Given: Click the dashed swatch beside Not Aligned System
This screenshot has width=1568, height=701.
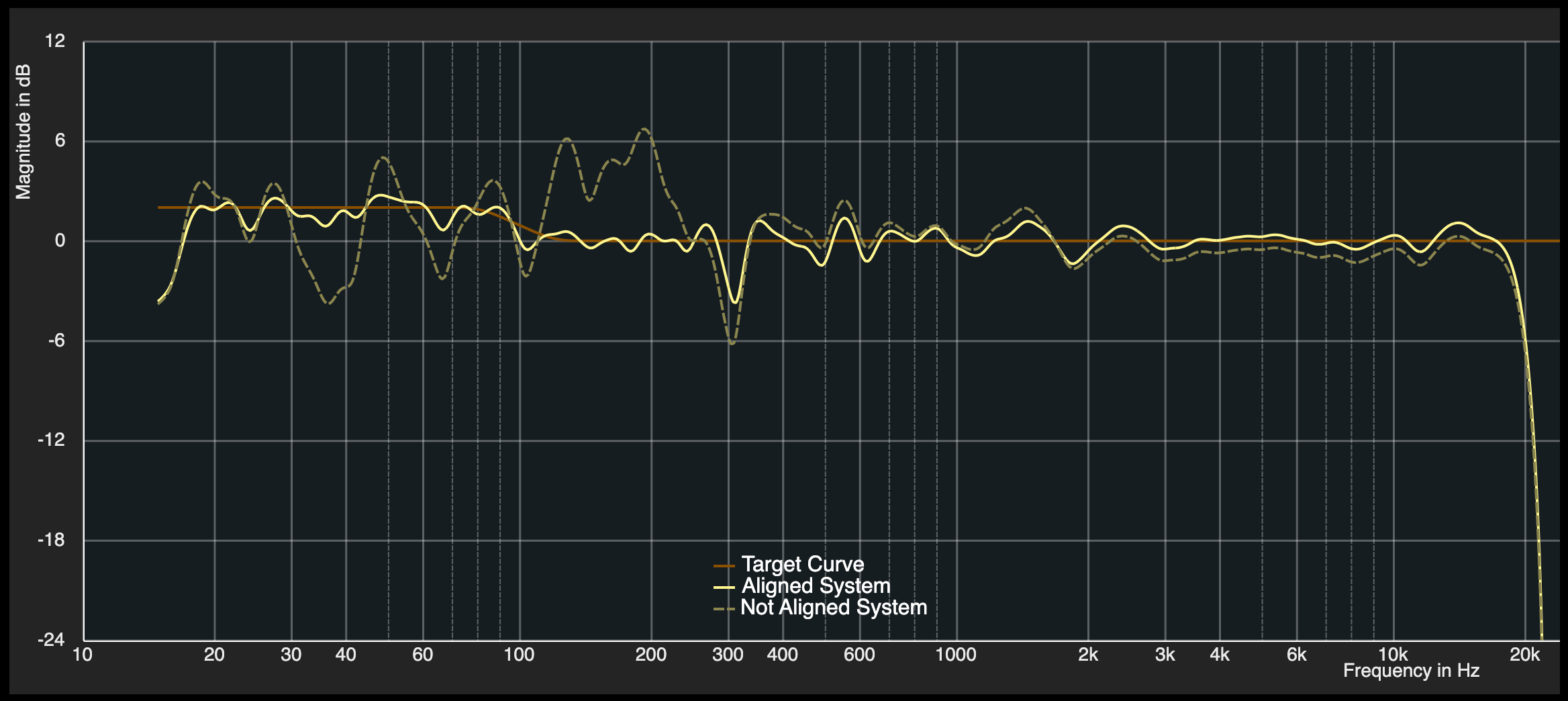Looking at the screenshot, I should pos(724,609).
